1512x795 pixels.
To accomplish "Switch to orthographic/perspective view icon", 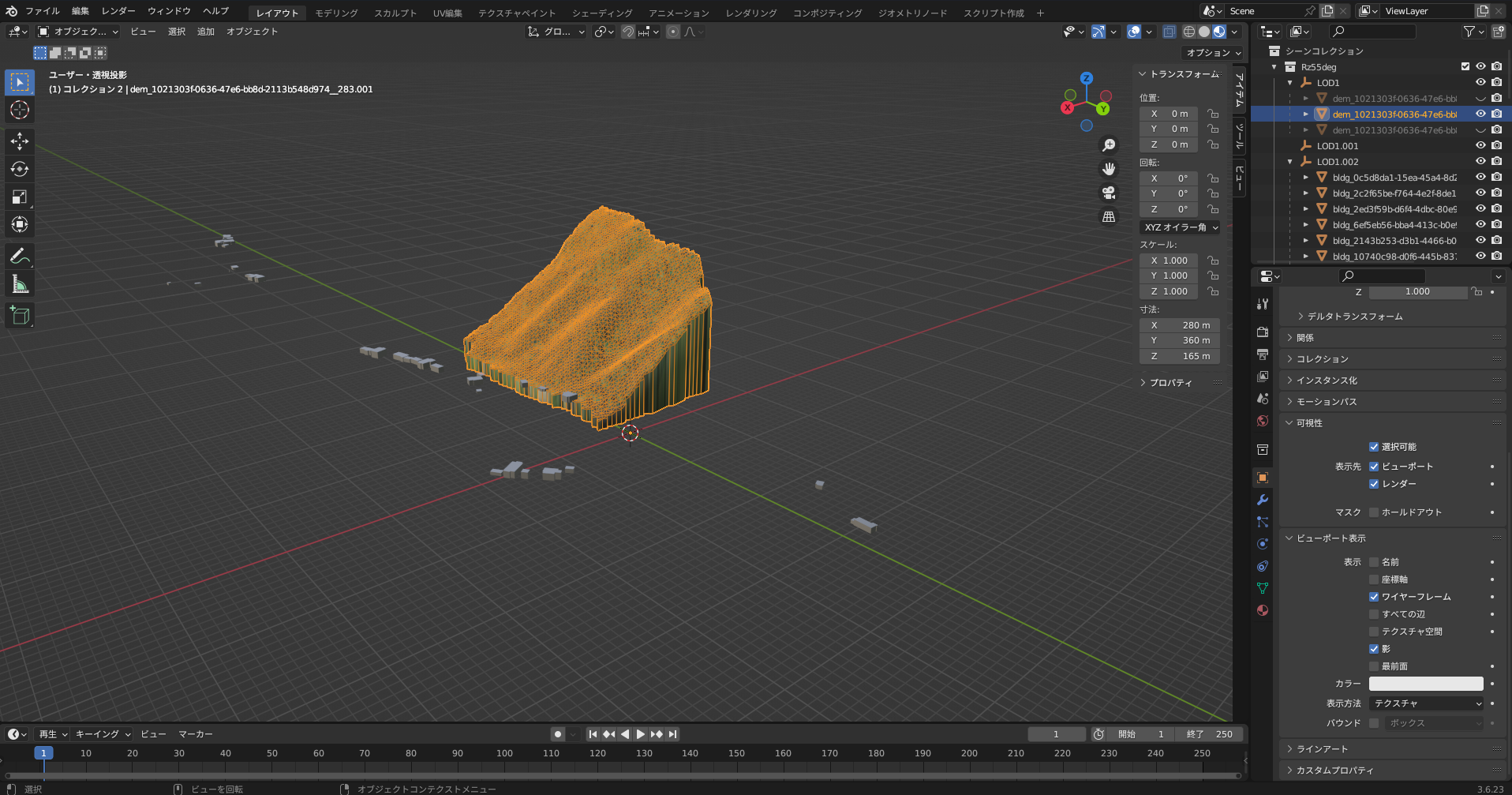I will point(1109,216).
